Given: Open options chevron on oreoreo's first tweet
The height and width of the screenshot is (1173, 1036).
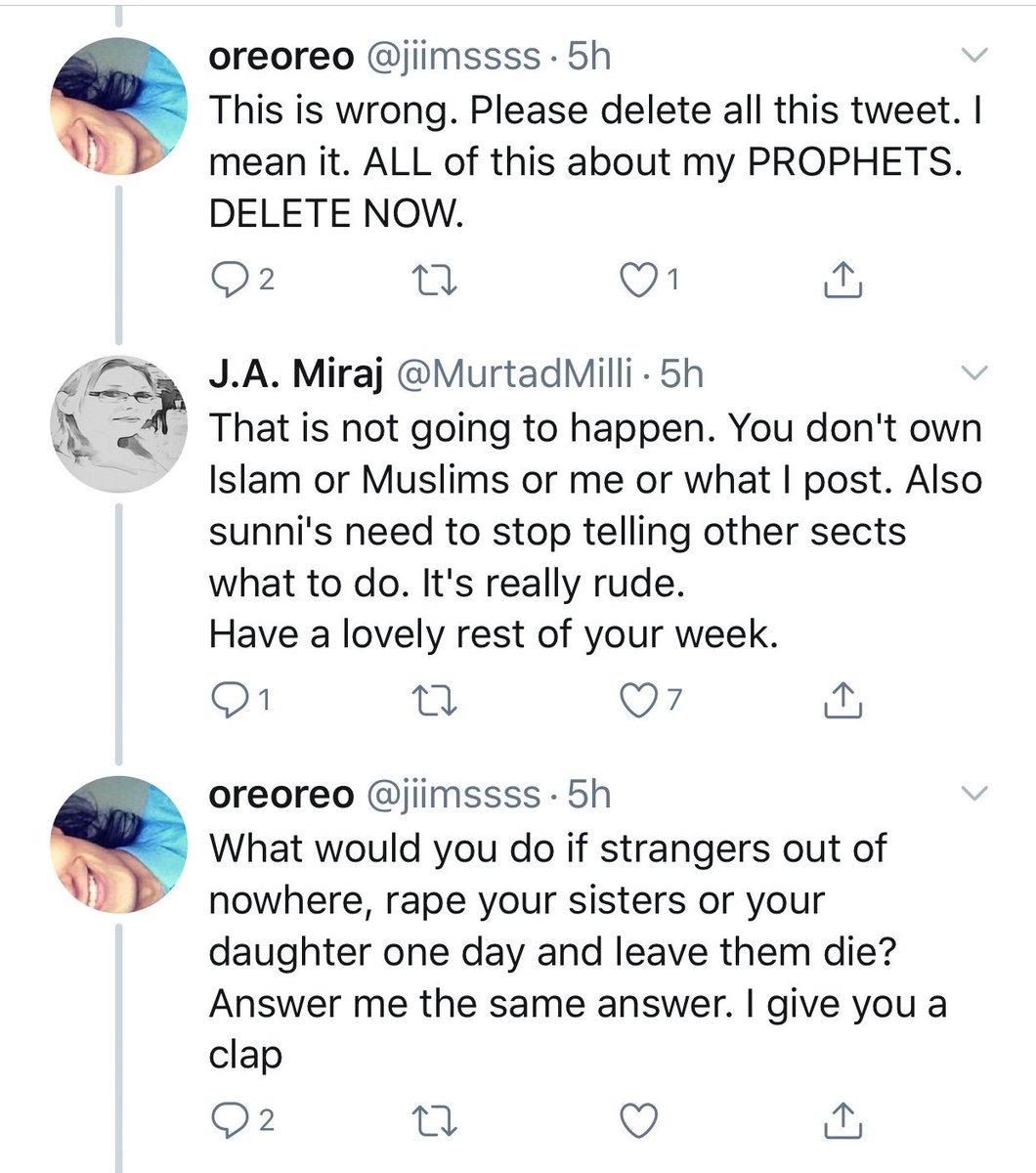Looking at the screenshot, I should [x=975, y=56].
